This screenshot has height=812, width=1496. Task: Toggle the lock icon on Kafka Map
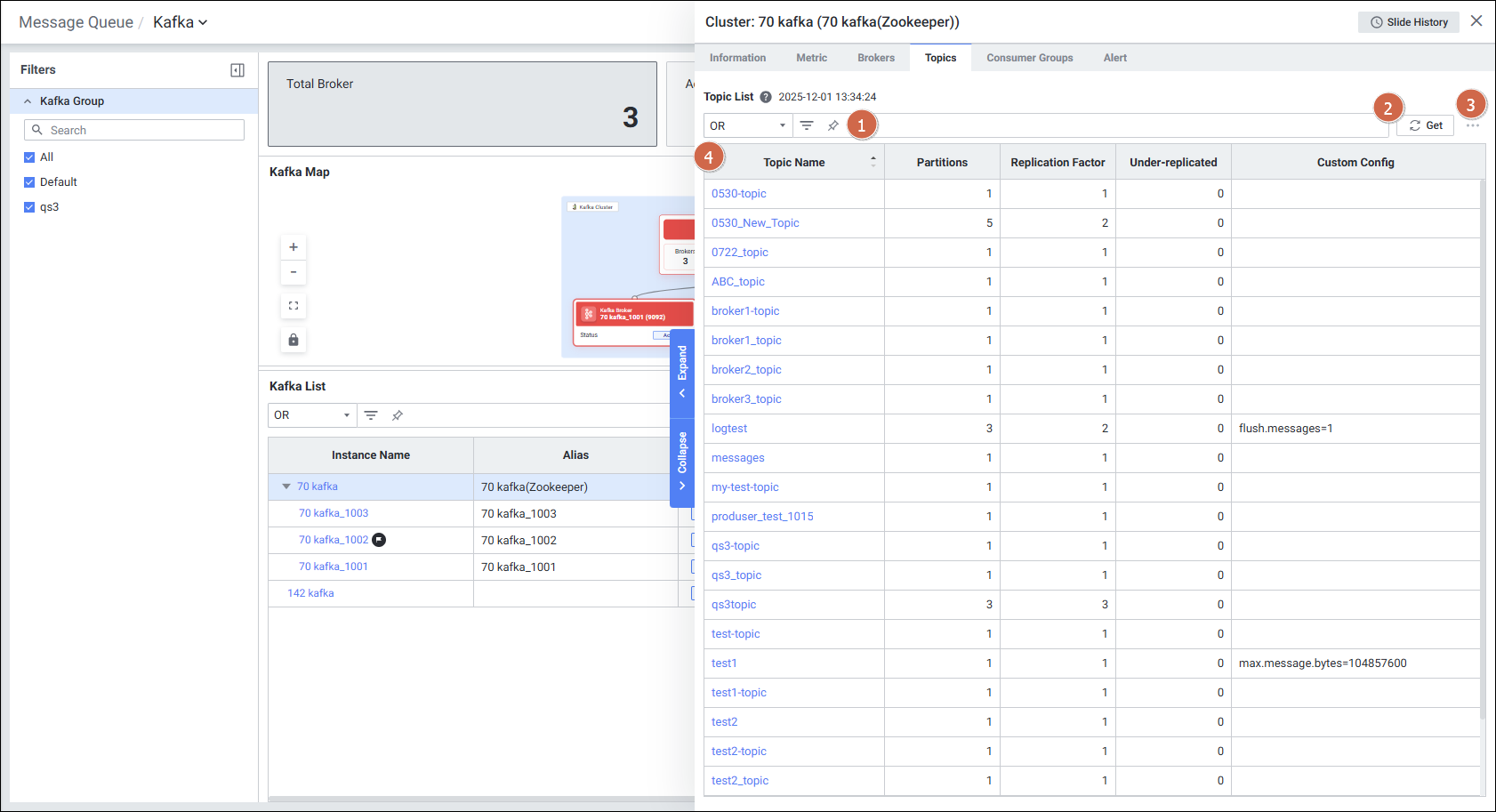pos(294,340)
